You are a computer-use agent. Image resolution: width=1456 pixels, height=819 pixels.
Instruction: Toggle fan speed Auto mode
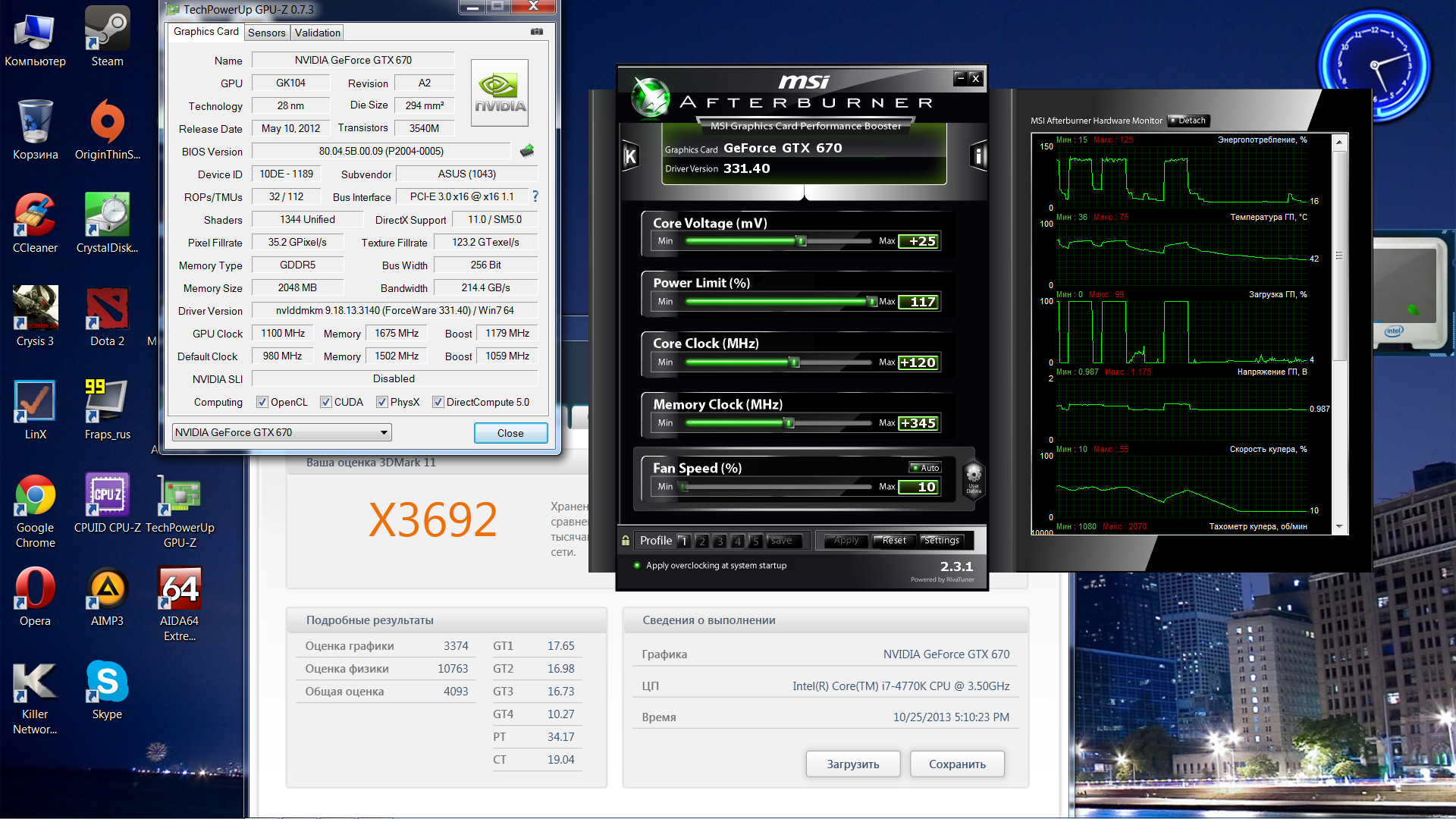[x=926, y=468]
